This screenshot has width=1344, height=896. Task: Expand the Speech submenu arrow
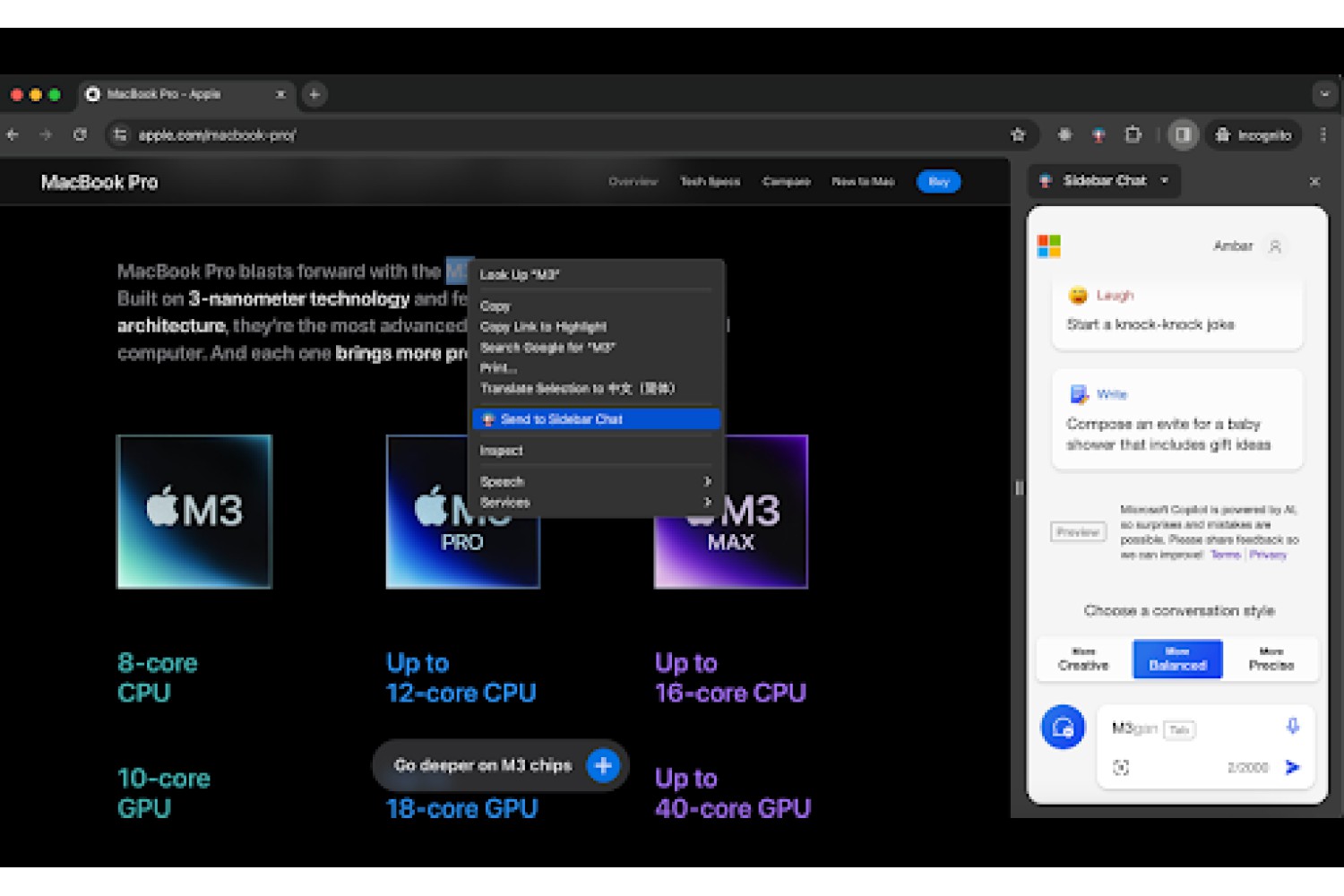[x=707, y=482]
